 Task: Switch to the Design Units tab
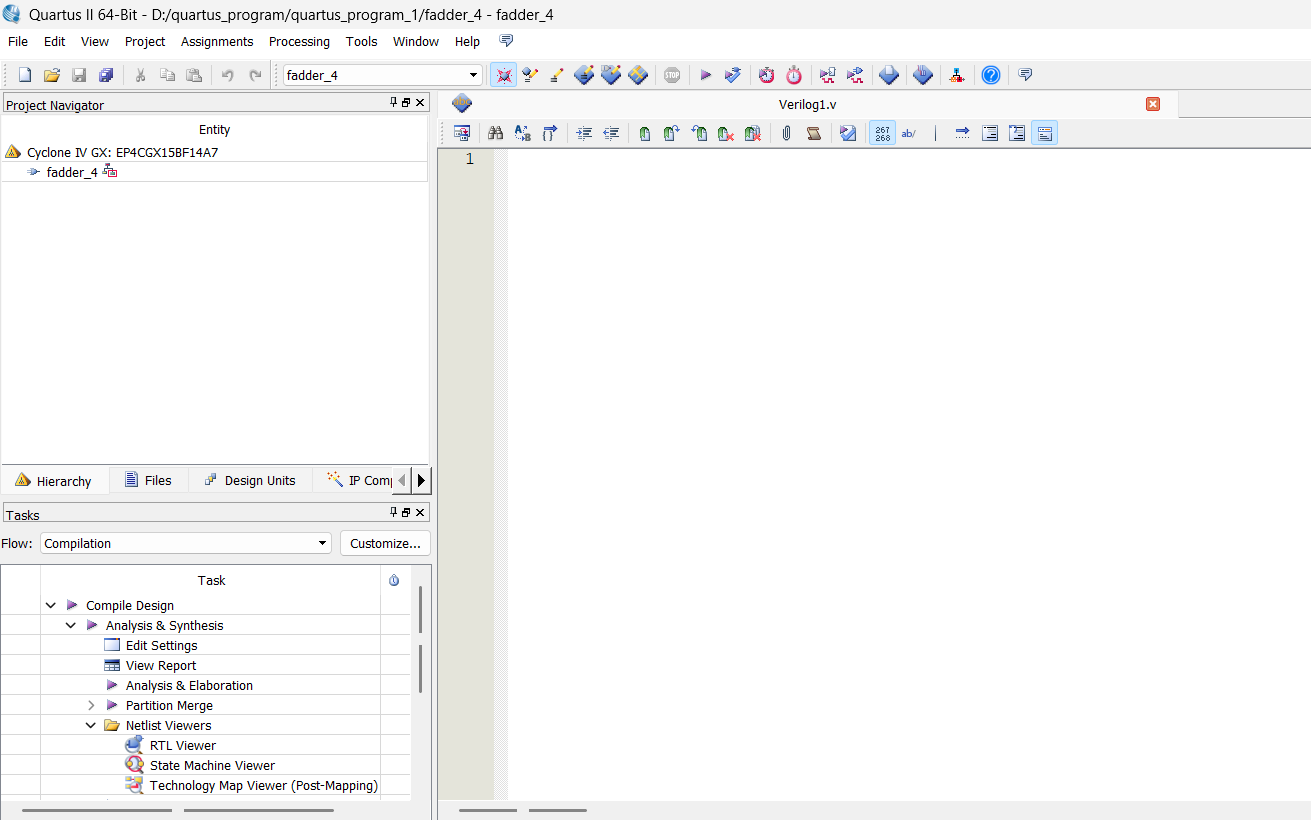[249, 480]
